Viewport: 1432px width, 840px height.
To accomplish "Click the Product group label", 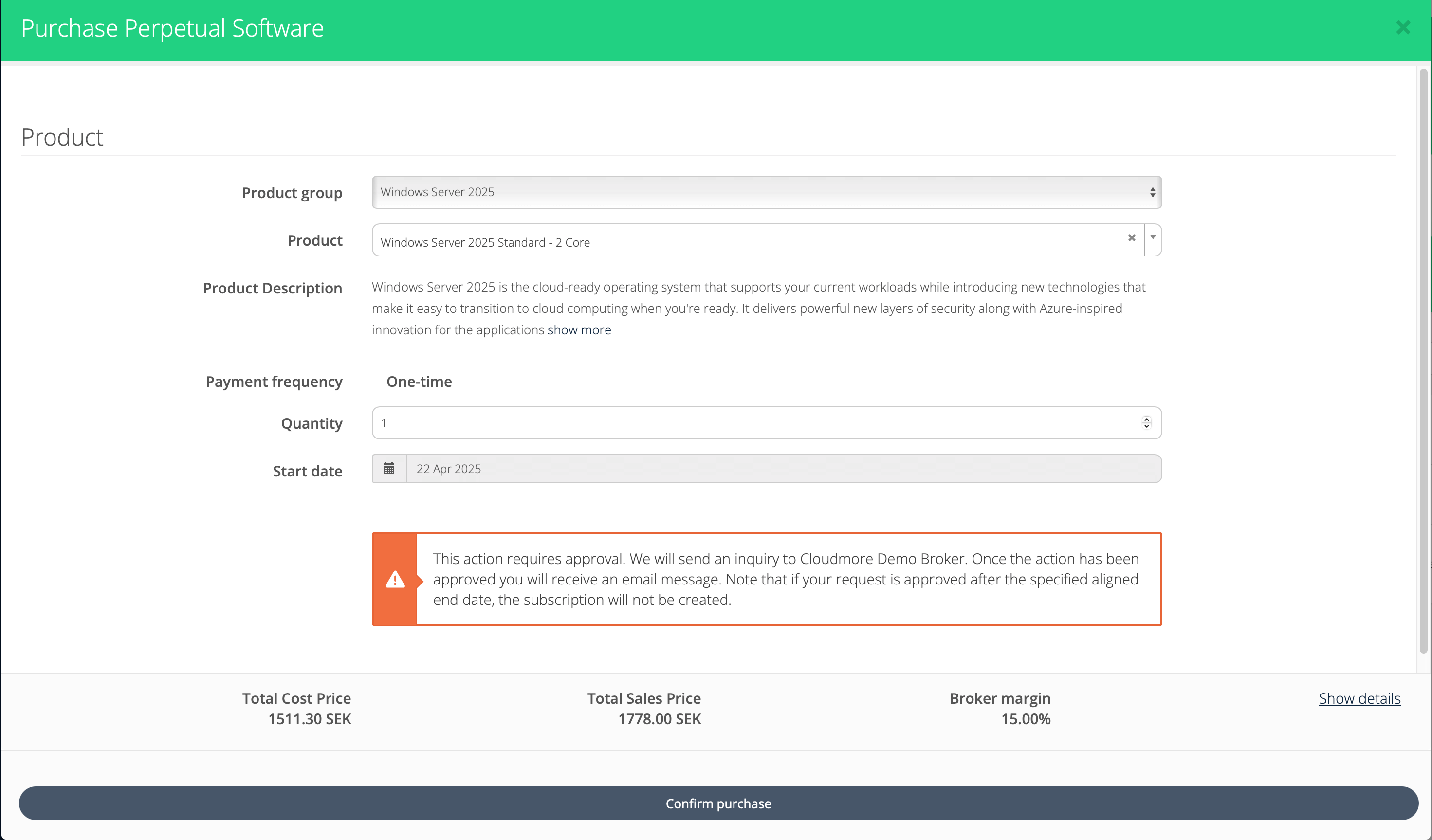I will coord(292,193).
